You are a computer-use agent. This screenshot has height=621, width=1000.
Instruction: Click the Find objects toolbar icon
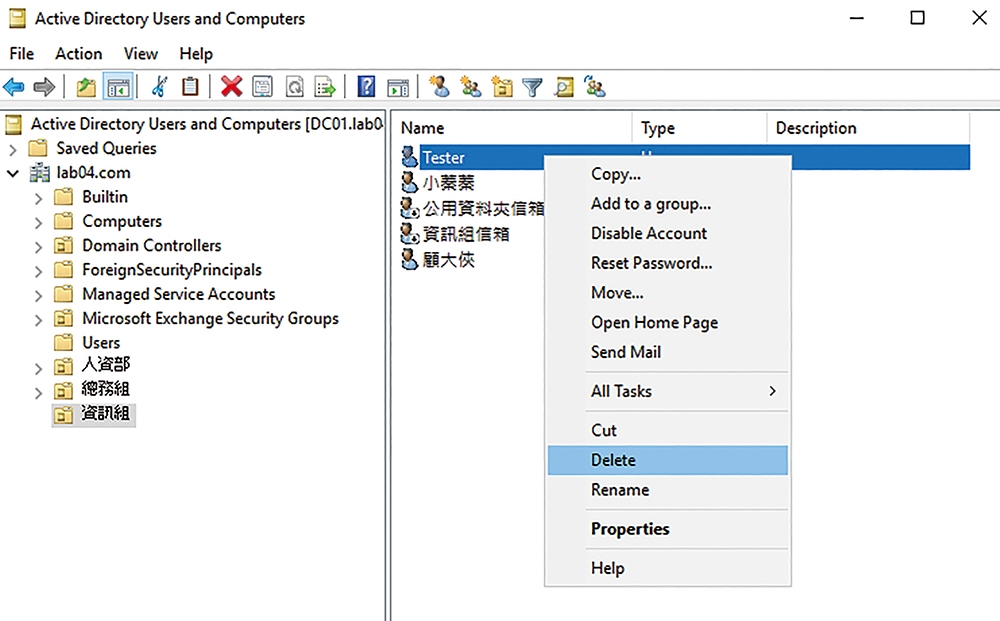(x=564, y=87)
